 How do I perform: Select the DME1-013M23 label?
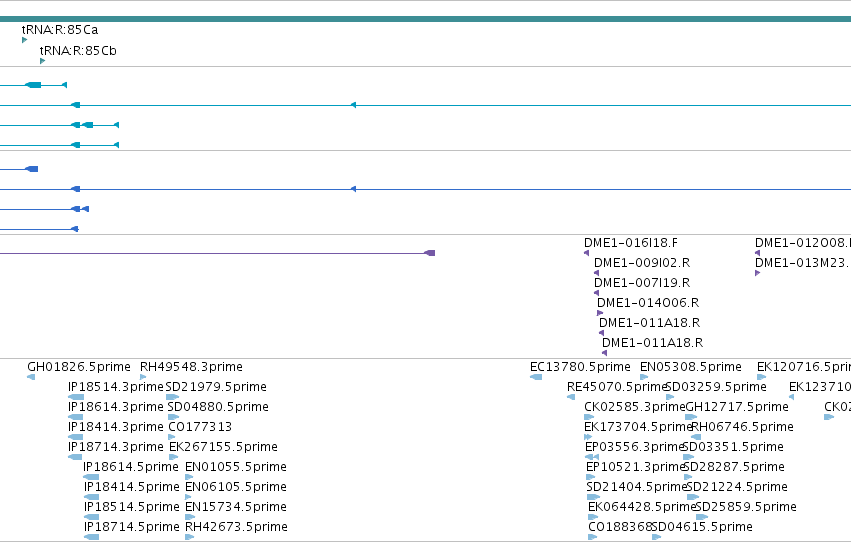point(803,263)
